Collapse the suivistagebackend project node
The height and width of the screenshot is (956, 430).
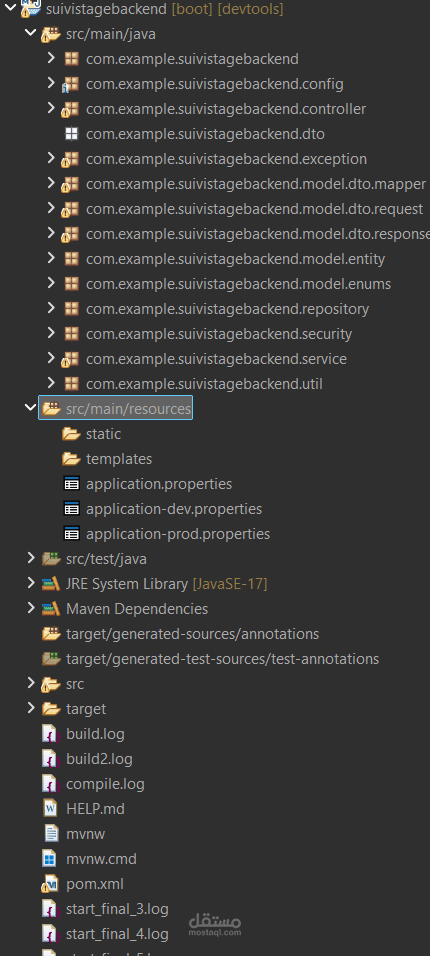point(10,9)
